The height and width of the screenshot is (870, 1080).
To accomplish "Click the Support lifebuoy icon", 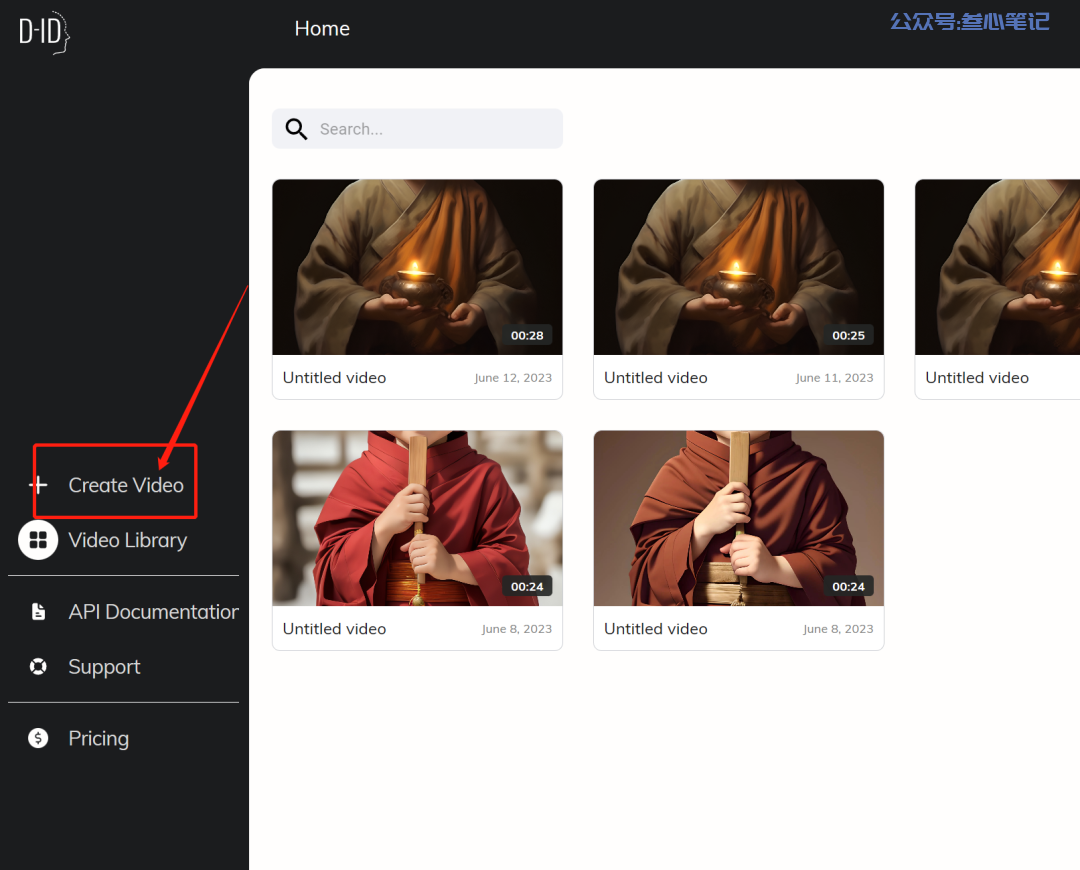I will (39, 667).
